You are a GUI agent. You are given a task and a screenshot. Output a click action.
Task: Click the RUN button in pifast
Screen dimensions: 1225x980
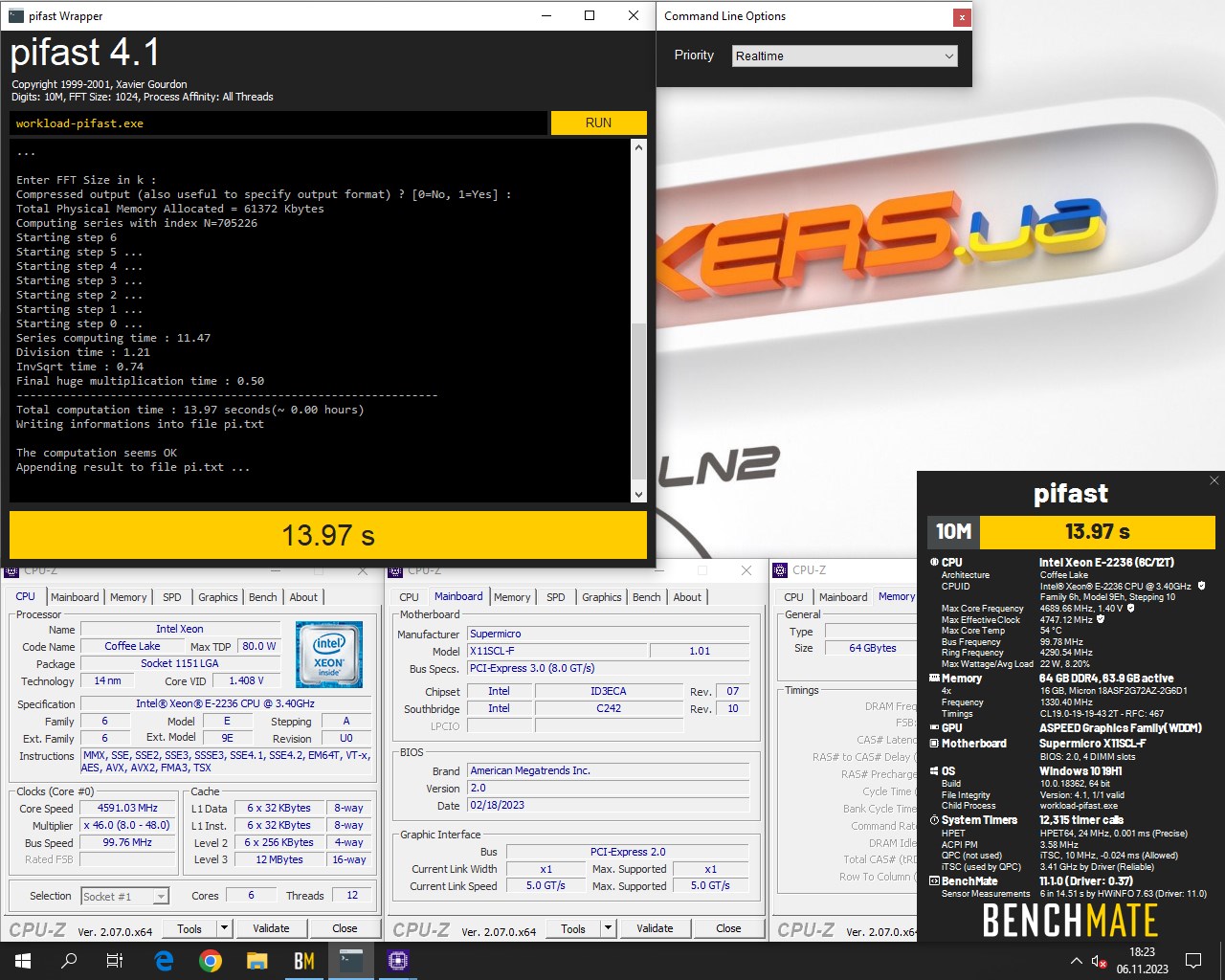[x=598, y=122]
